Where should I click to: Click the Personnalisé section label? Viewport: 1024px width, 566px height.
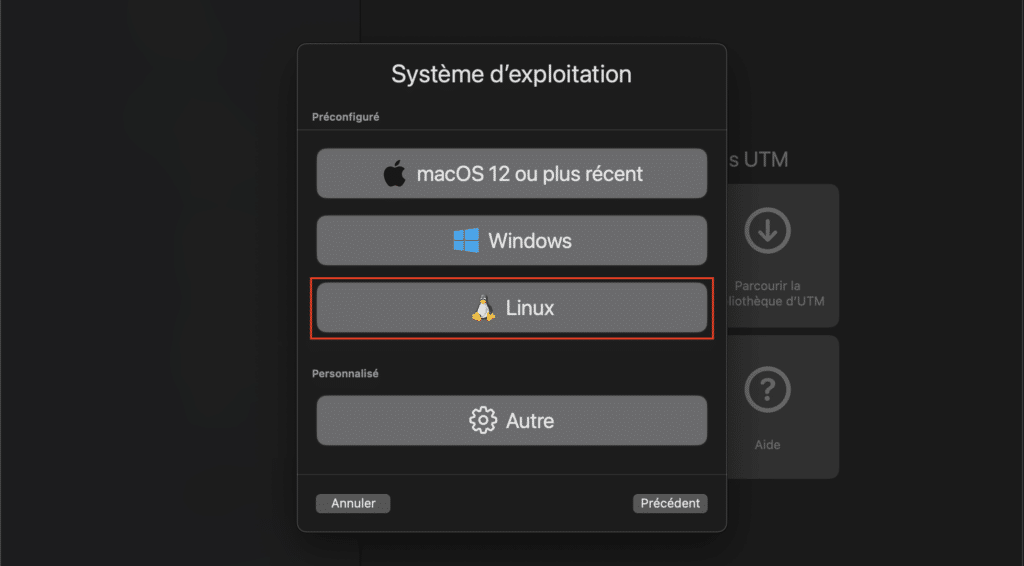click(345, 373)
